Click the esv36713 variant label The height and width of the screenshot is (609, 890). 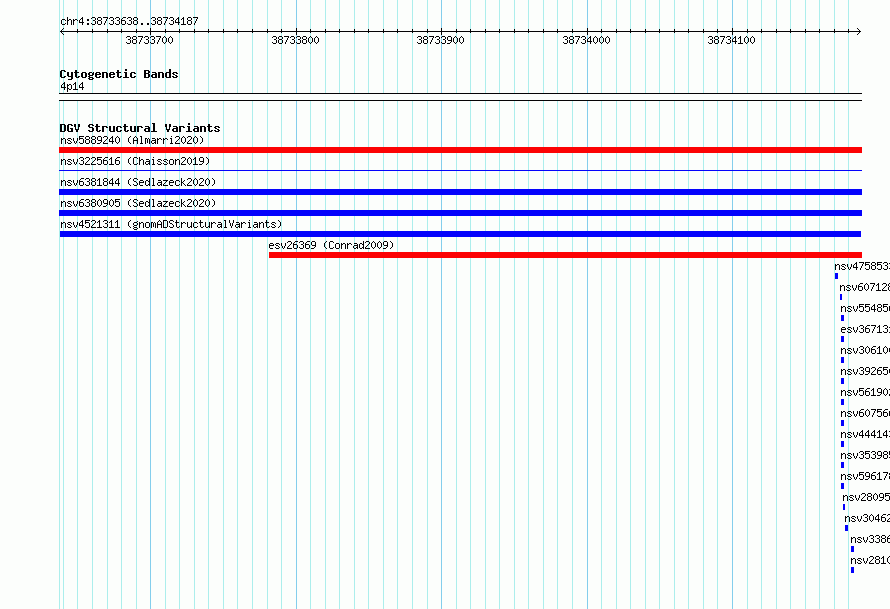pyautogui.click(x=865, y=329)
